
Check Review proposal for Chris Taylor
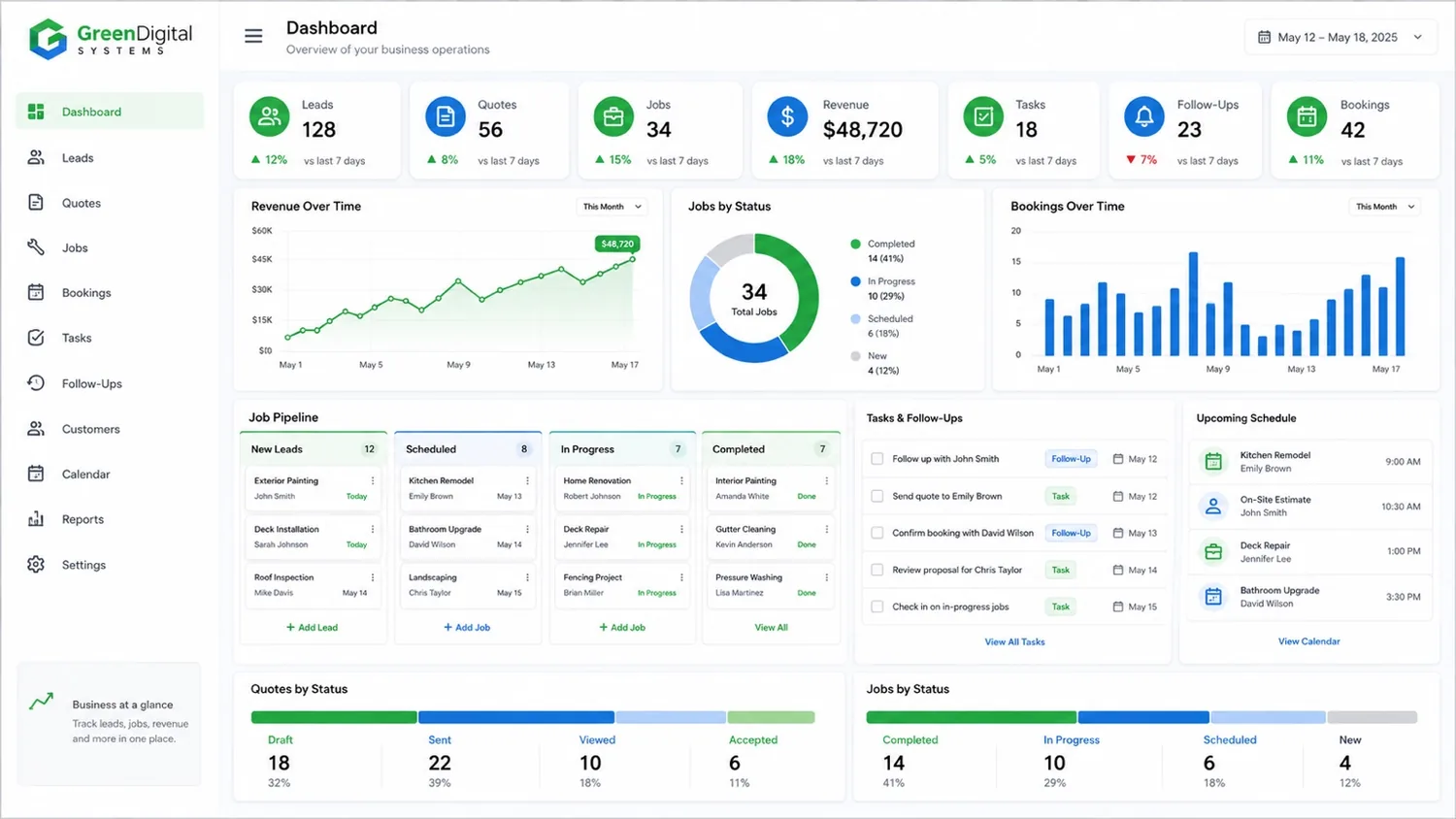tap(877, 570)
